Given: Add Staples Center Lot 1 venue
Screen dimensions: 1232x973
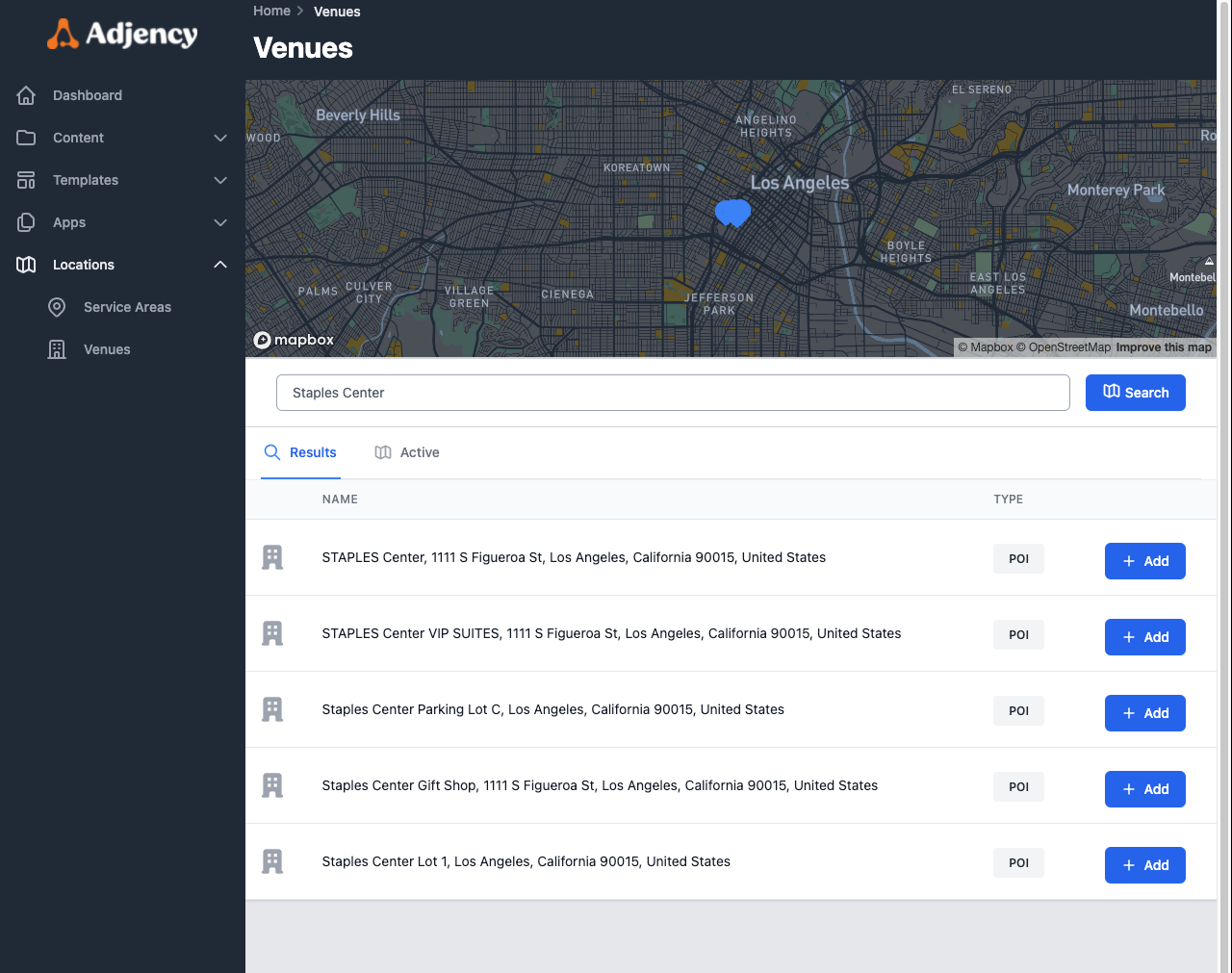Looking at the screenshot, I should [x=1145, y=865].
